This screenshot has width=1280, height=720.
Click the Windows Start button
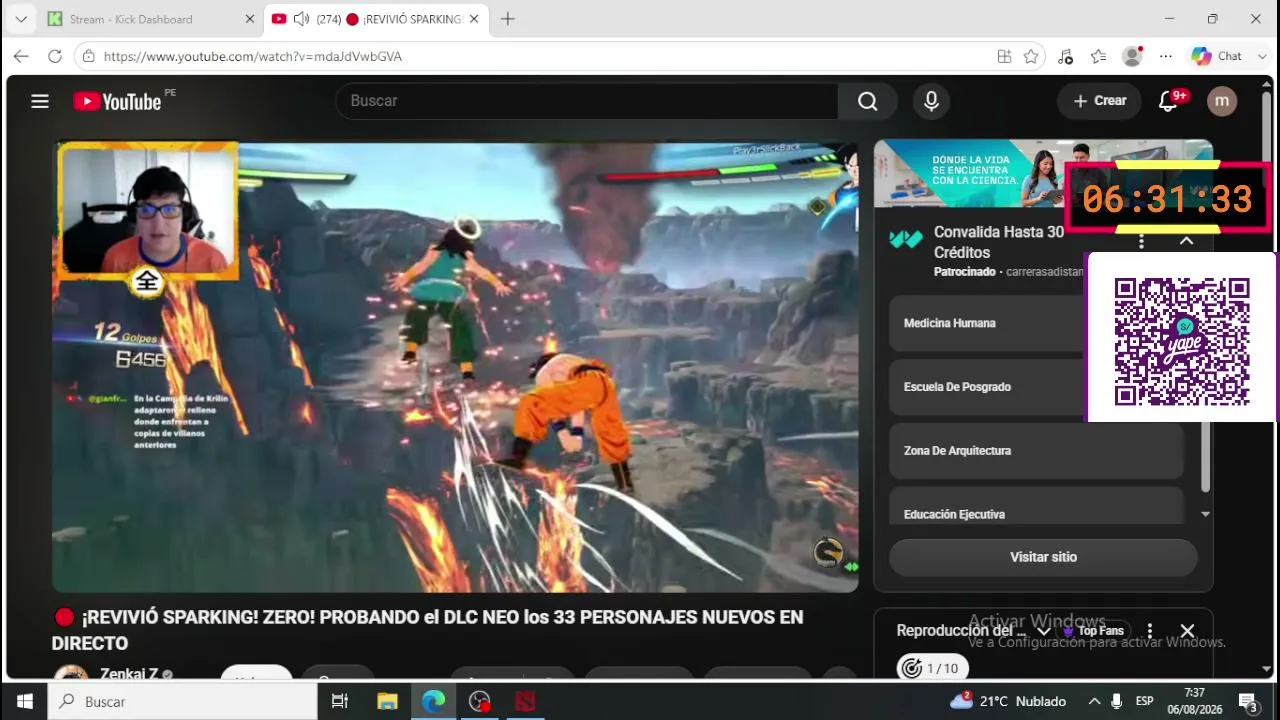tap(24, 701)
